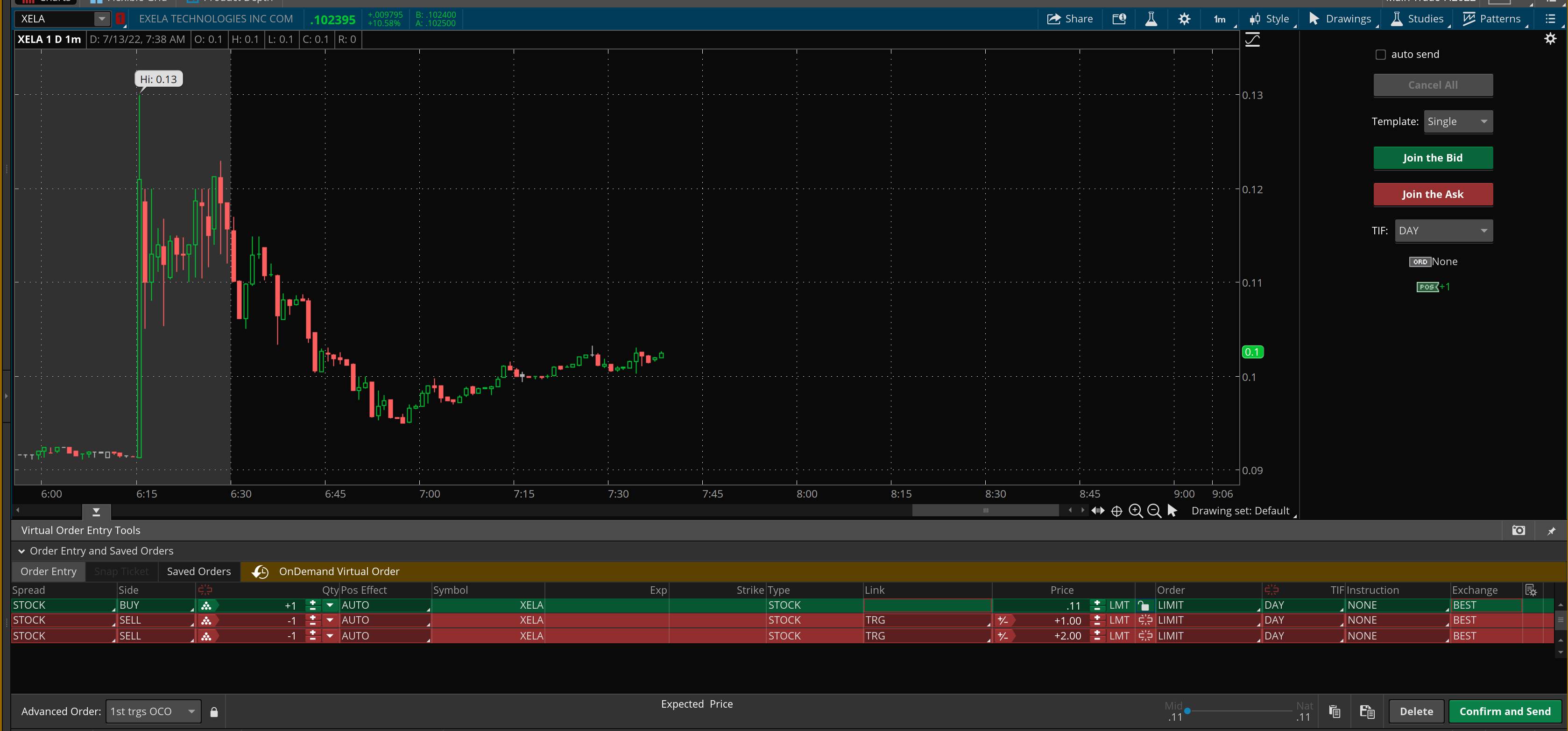Click the OnDemand virtual order clock icon
Viewport: 1568px width, 731px height.
pyautogui.click(x=261, y=571)
